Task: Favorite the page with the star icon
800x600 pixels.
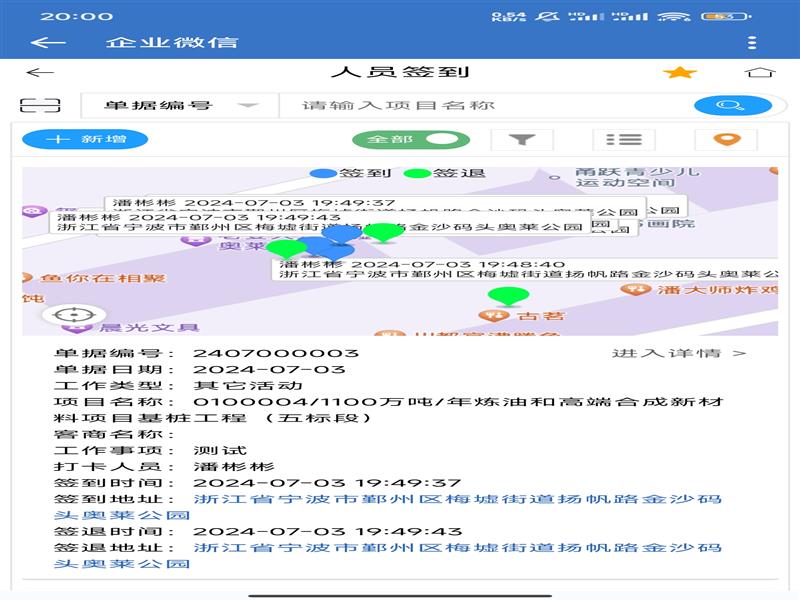Action: [x=680, y=73]
